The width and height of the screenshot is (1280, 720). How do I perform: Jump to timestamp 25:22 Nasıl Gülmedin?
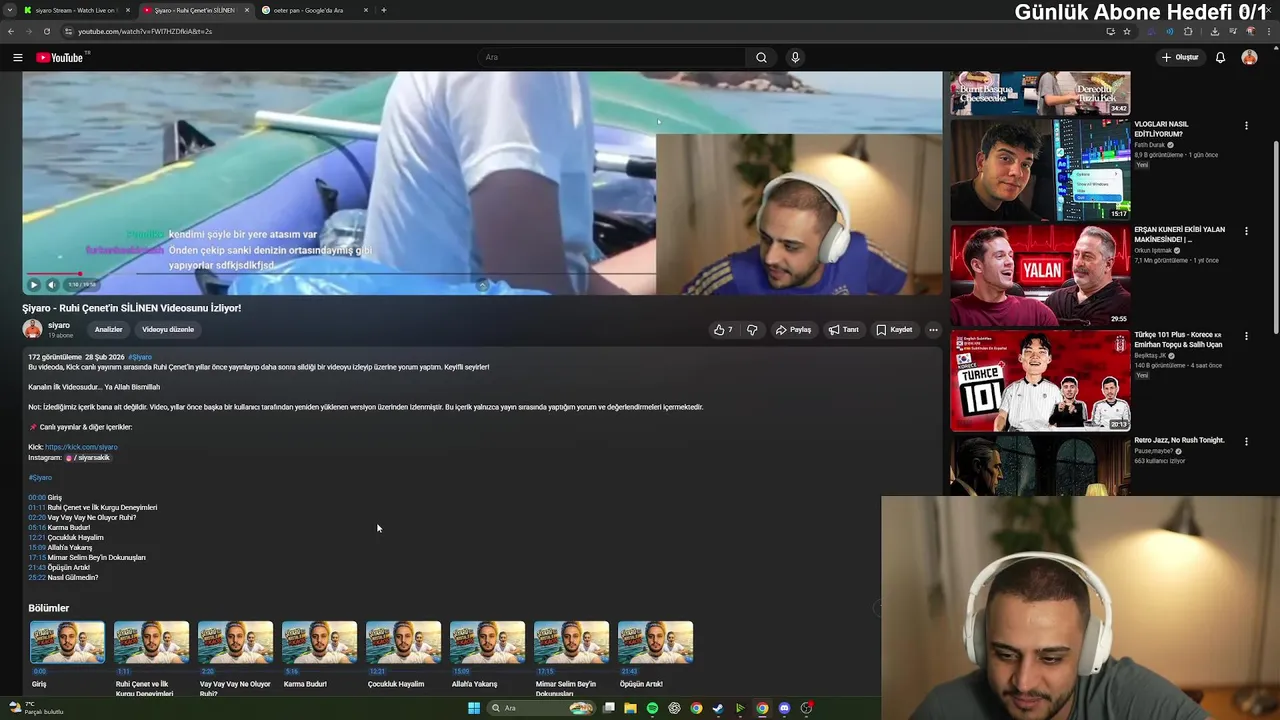pos(37,577)
